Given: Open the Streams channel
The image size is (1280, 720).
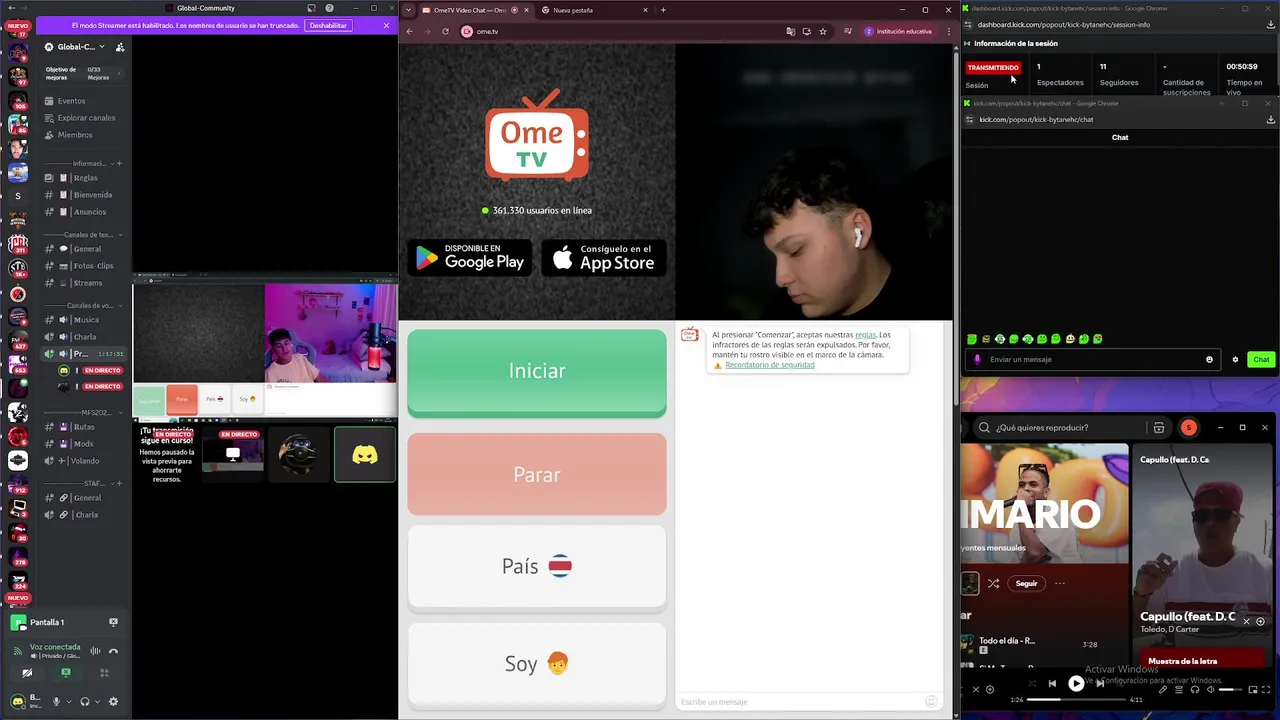Looking at the screenshot, I should (87, 283).
